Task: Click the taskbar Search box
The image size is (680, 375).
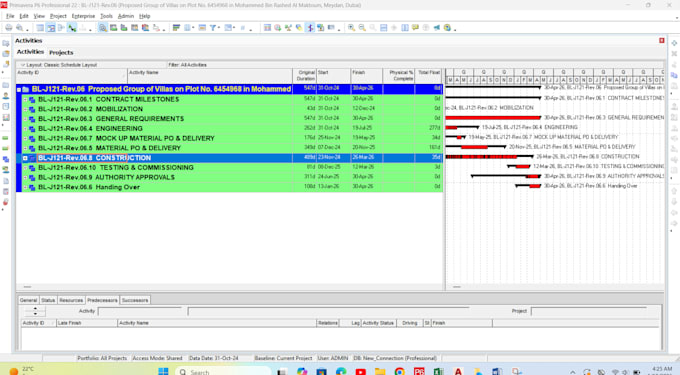Action: (x=223, y=372)
